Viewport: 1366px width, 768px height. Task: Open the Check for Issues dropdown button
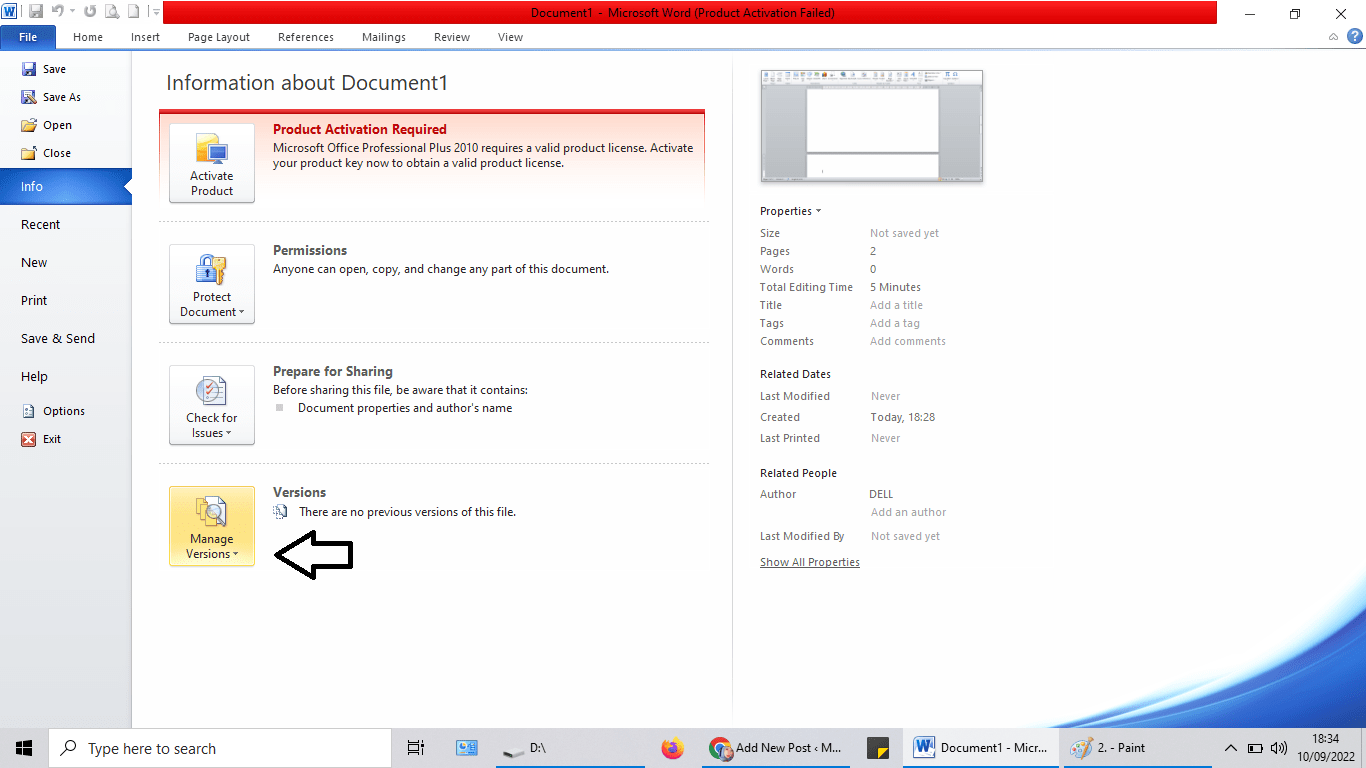point(212,405)
